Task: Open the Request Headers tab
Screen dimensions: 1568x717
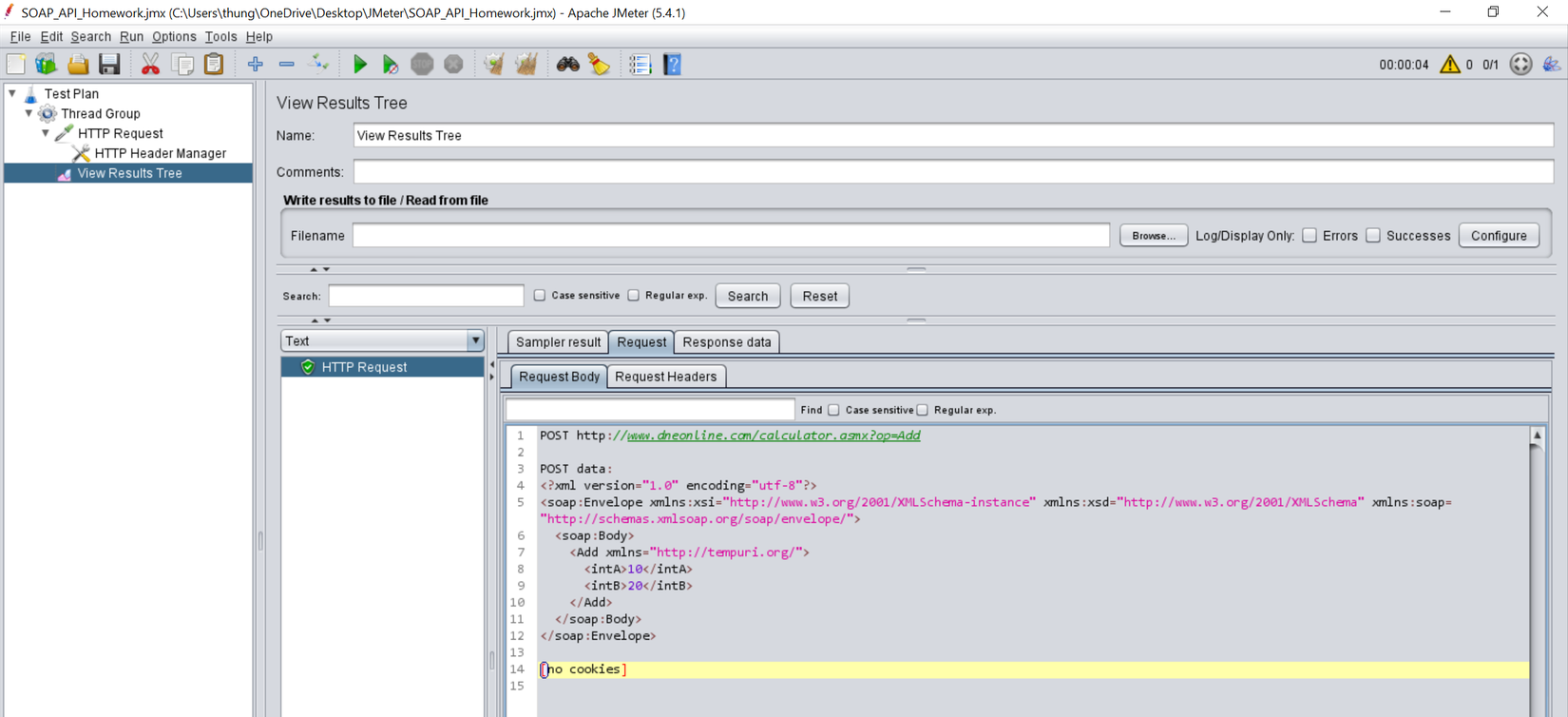Action: pyautogui.click(x=665, y=377)
